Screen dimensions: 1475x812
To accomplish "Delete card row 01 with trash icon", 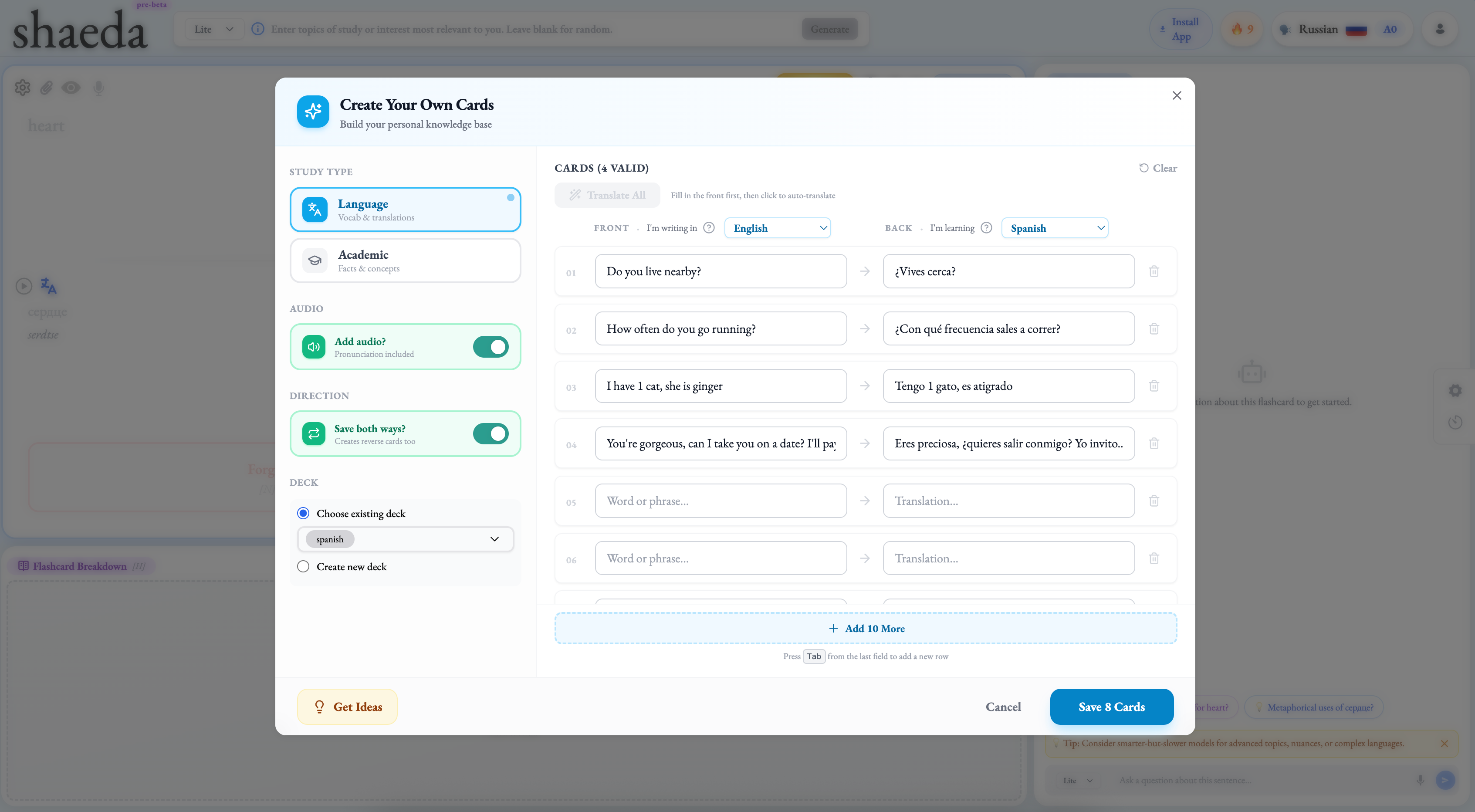I will (x=1154, y=271).
